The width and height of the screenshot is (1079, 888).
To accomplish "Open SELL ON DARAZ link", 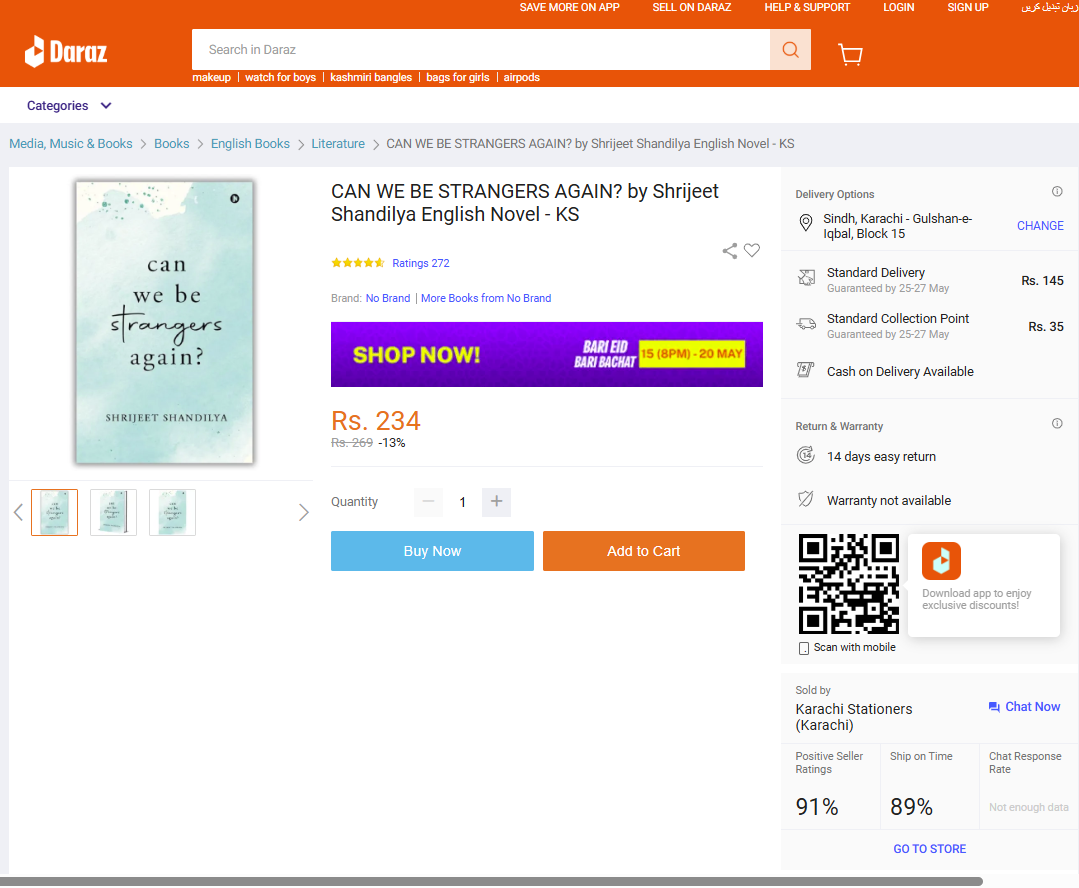I will (x=692, y=8).
